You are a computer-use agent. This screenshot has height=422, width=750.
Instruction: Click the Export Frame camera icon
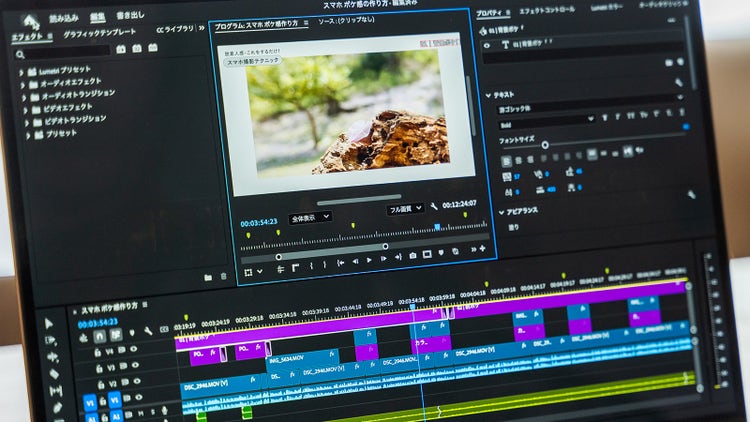(412, 256)
